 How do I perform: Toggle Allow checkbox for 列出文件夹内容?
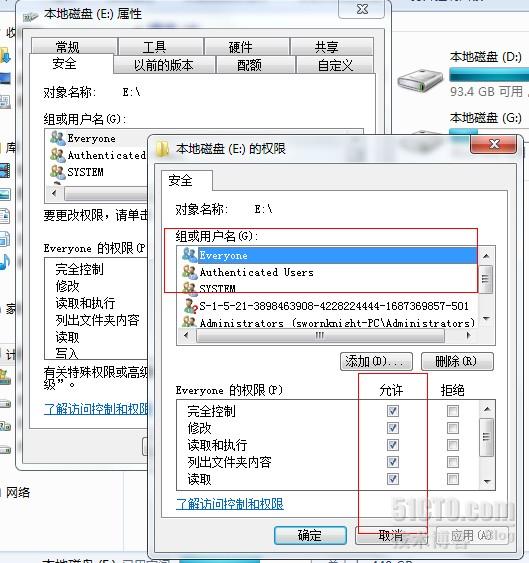[393, 462]
